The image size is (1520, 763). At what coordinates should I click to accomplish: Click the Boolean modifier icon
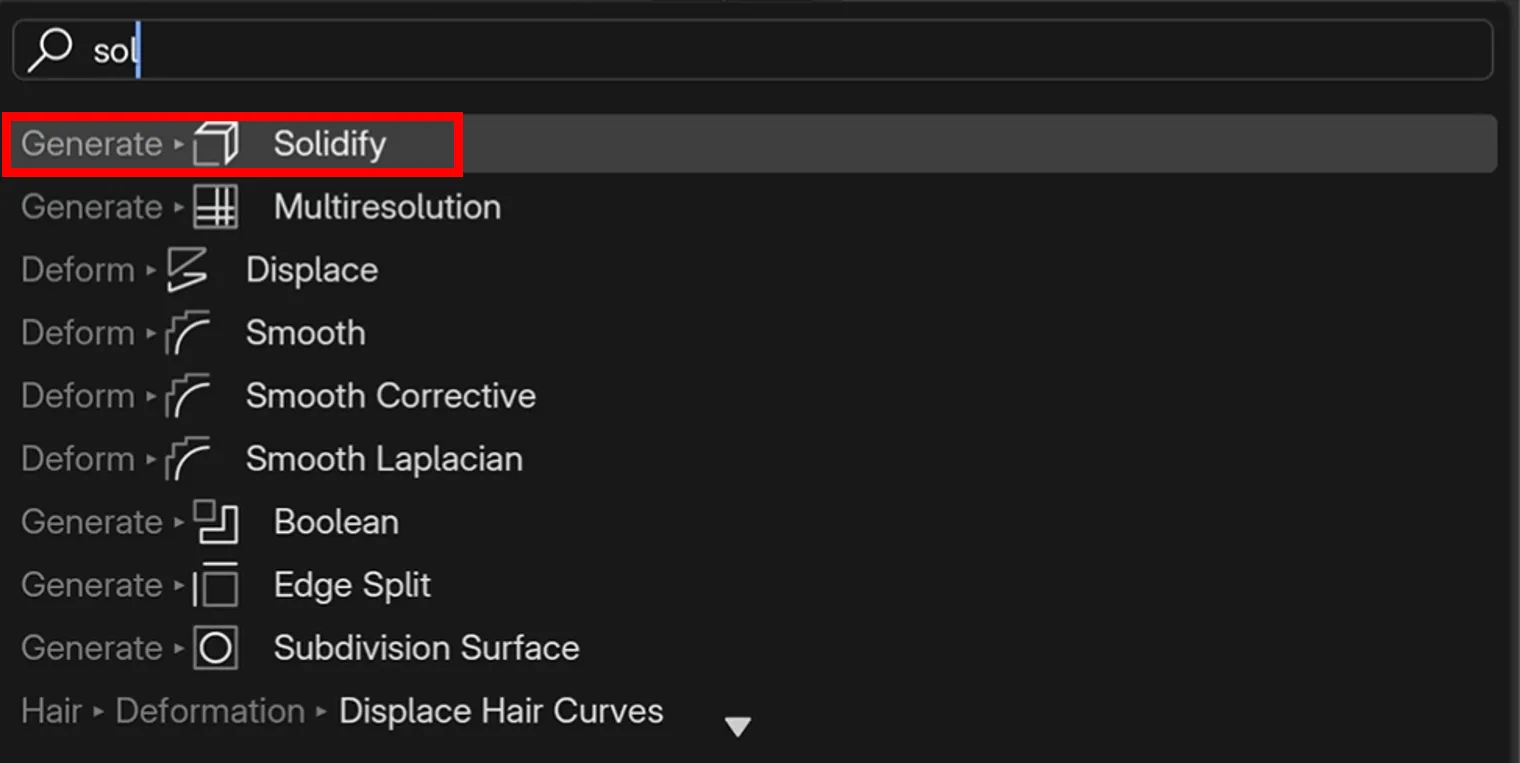[216, 522]
